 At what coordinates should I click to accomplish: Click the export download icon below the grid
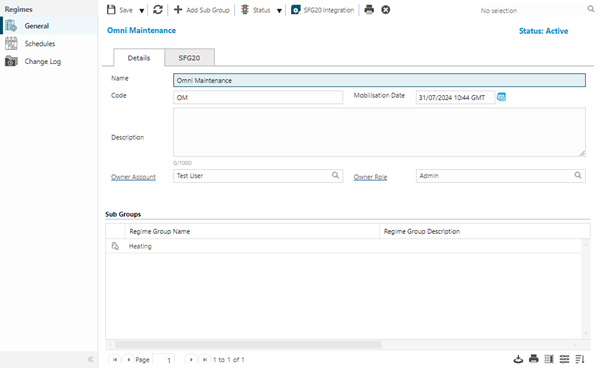(518, 359)
